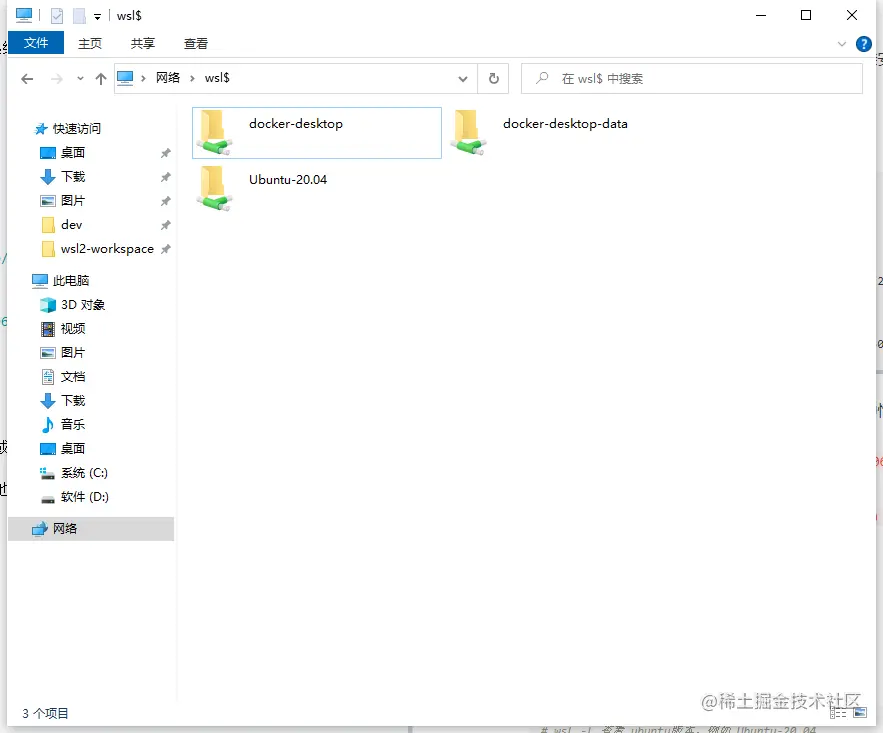Expand the ribbon with the chevron
This screenshot has height=733, width=883.
coord(842,44)
